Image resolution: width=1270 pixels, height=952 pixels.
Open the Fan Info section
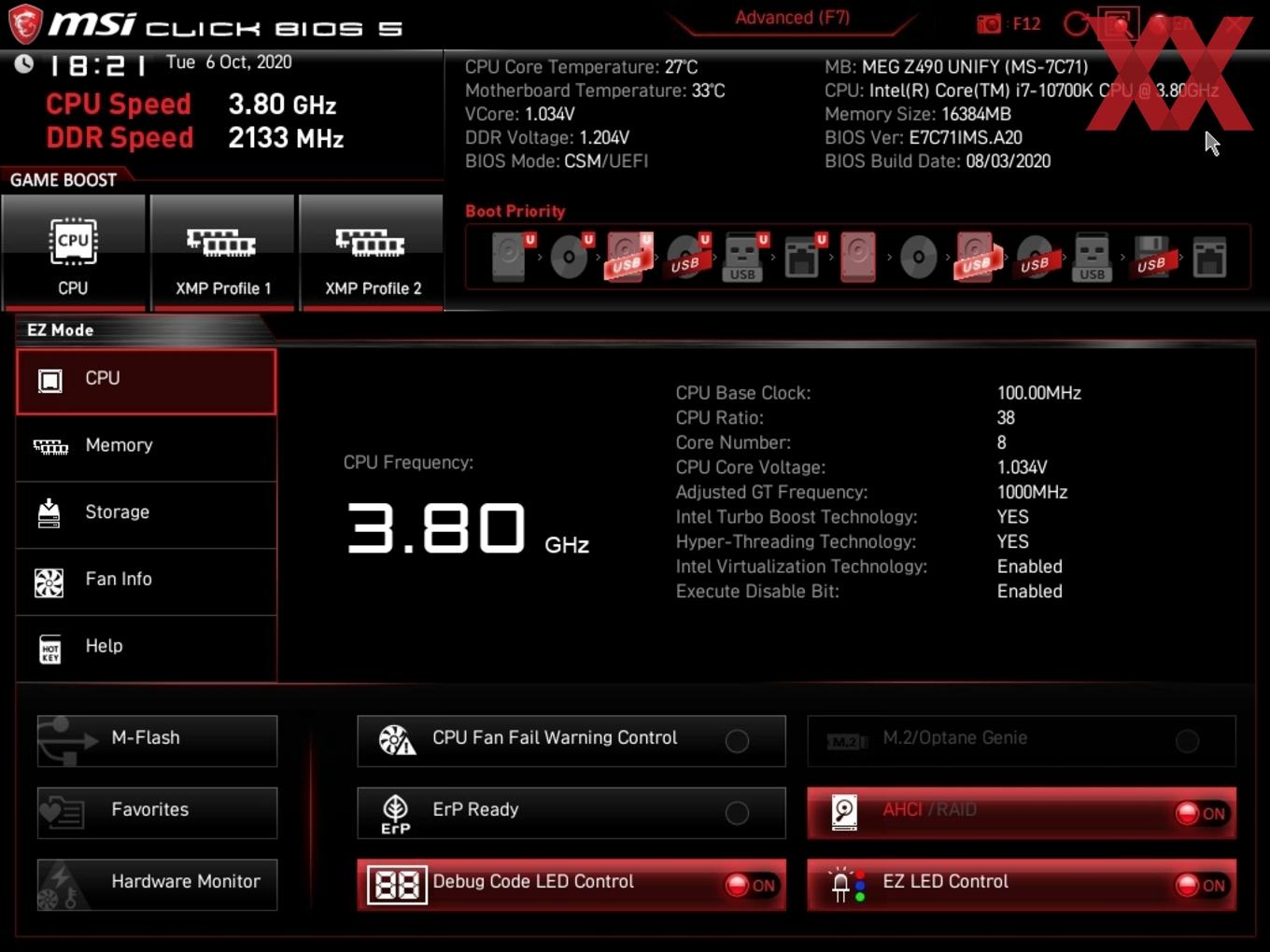(147, 581)
